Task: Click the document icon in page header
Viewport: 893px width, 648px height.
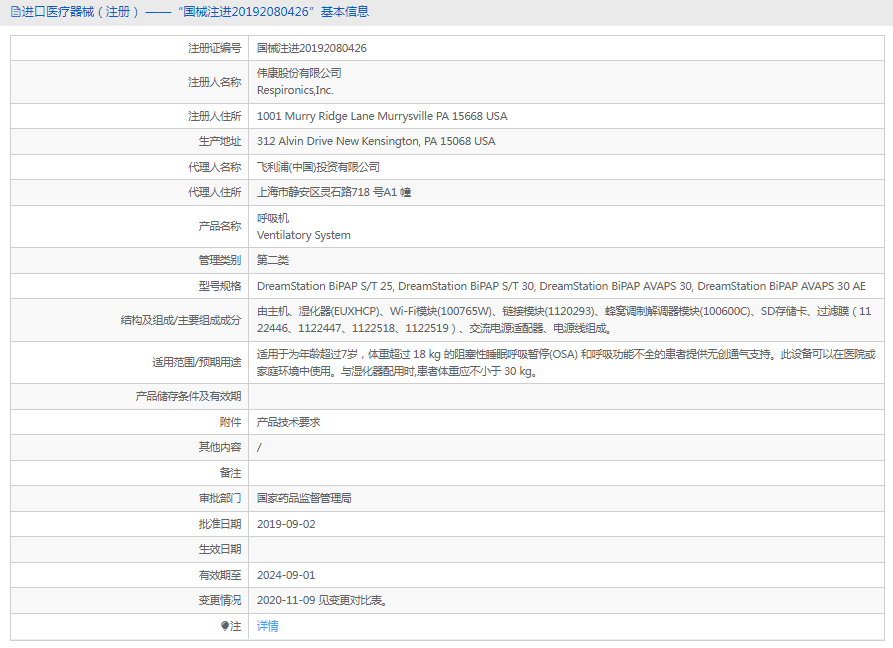Action: 16,12
